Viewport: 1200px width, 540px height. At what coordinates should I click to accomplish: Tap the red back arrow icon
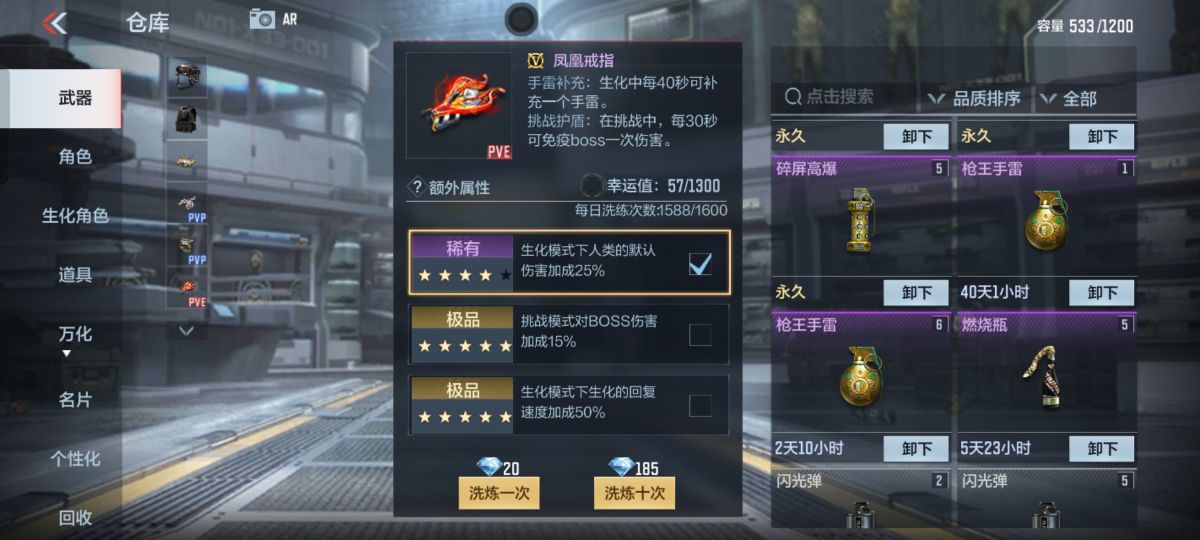click(56, 22)
